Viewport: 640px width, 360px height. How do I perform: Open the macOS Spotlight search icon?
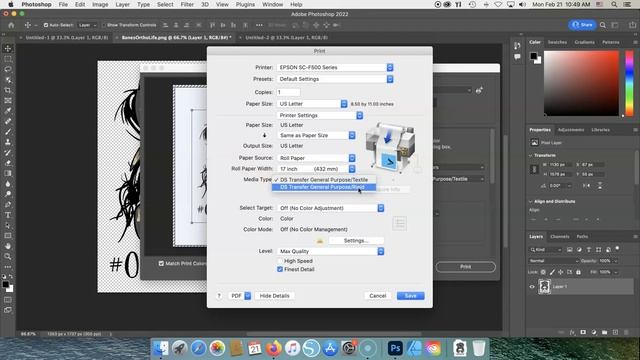pyautogui.click(x=614, y=4)
